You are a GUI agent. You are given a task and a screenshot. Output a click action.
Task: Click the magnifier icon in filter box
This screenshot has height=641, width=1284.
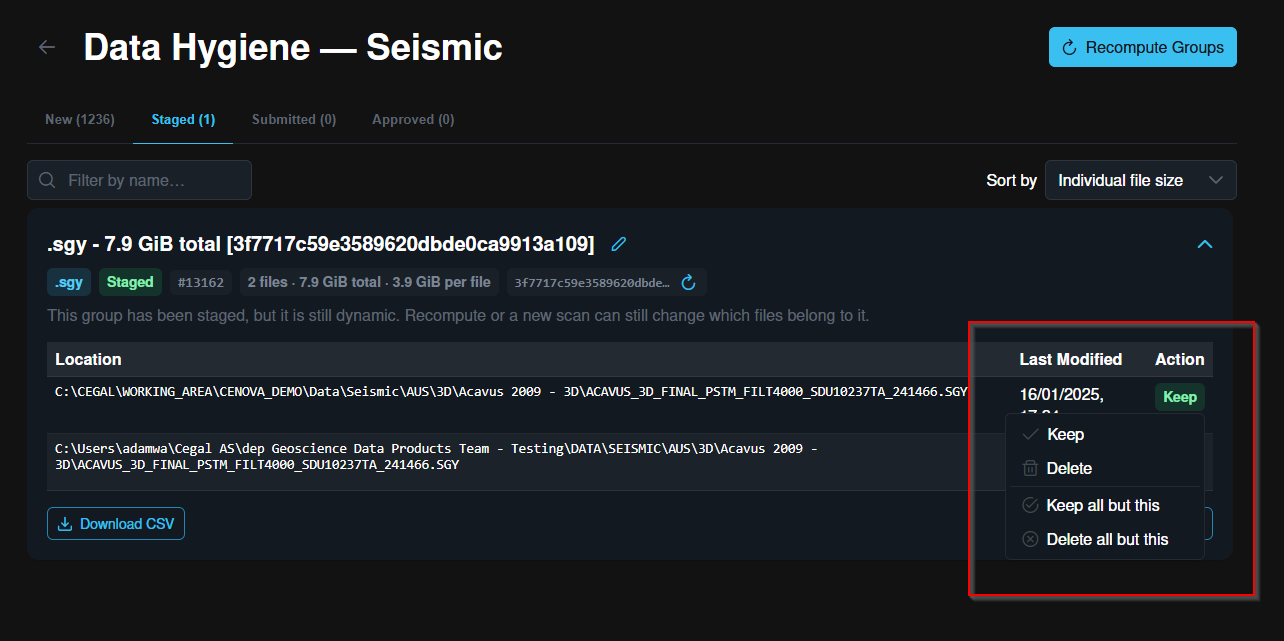pos(47,180)
